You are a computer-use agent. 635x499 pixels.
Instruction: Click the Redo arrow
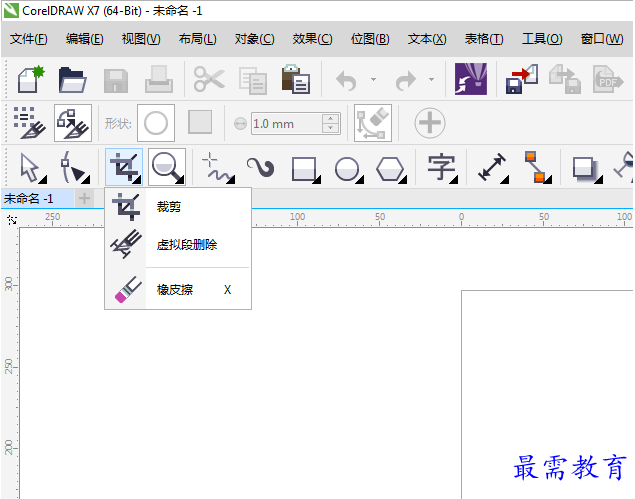[x=405, y=80]
